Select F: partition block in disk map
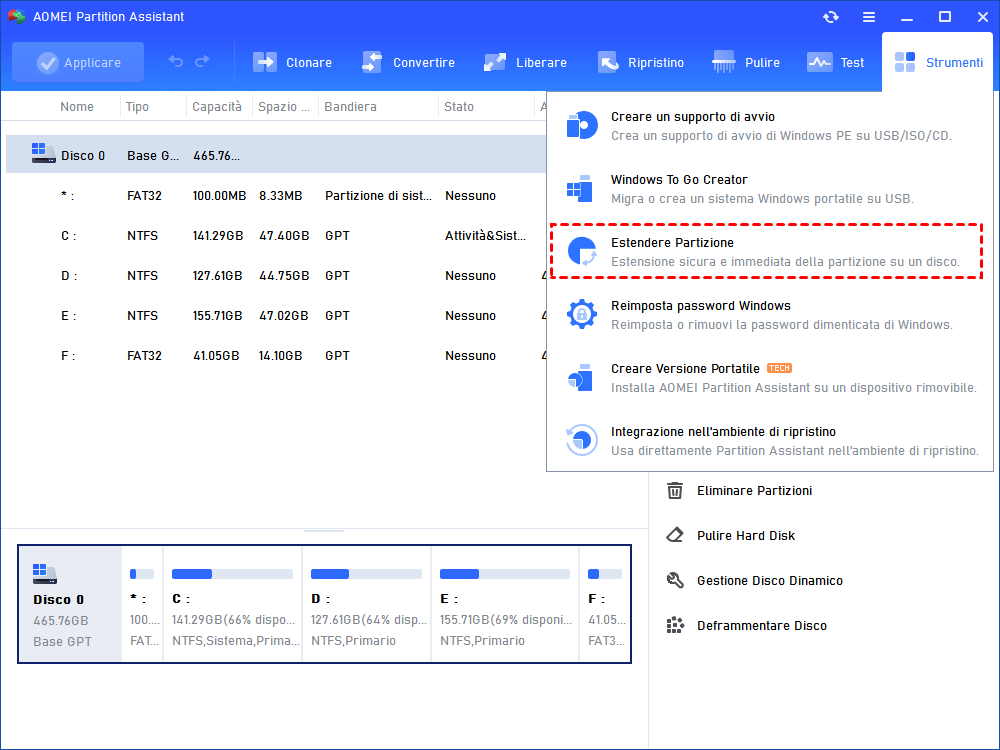The height and width of the screenshot is (750, 1000). pos(605,604)
